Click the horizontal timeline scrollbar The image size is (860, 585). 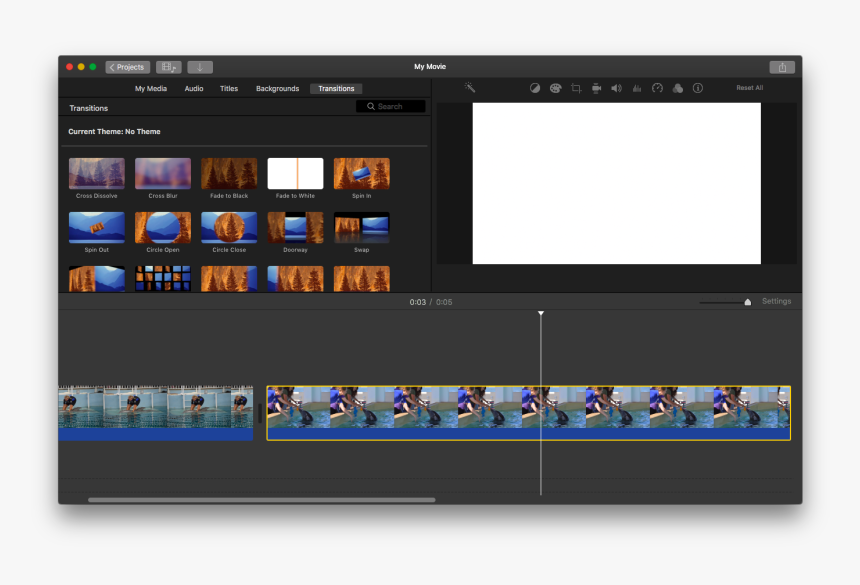click(262, 500)
